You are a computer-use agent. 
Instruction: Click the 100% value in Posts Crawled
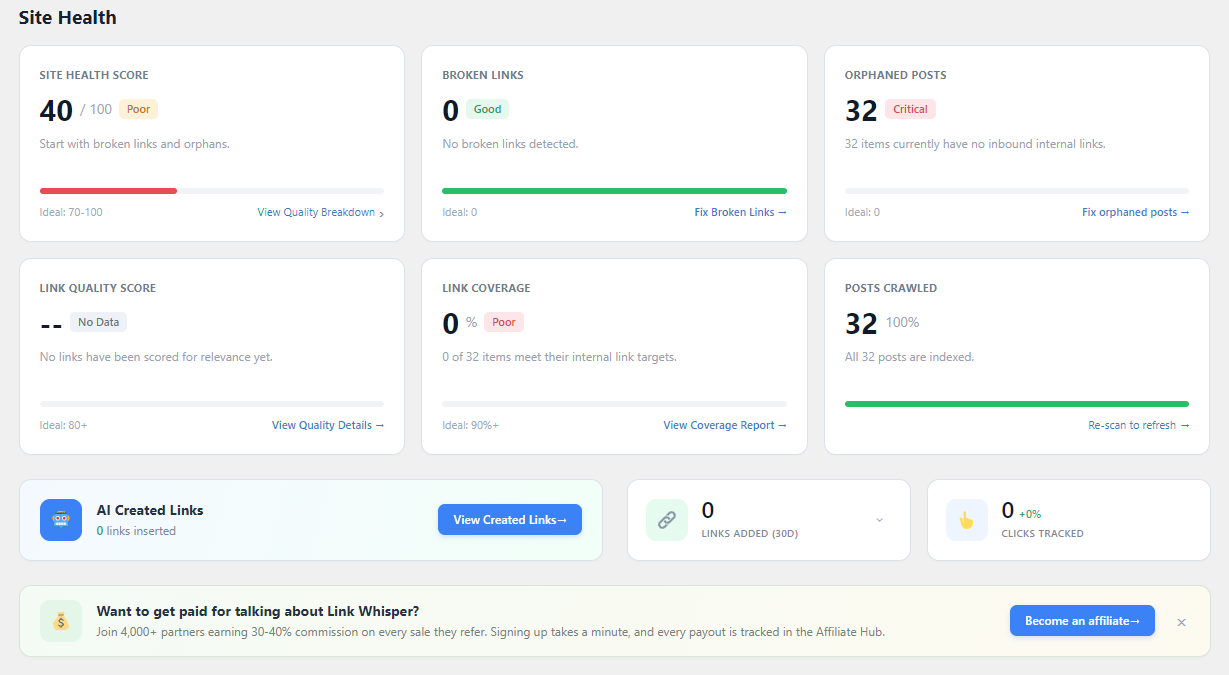click(x=903, y=323)
